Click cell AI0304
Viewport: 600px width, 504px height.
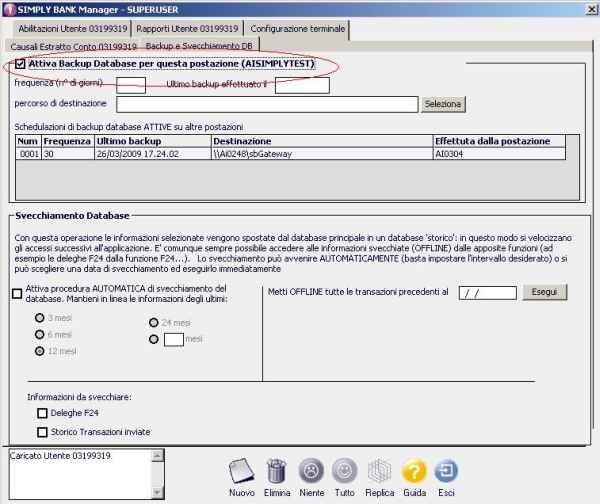point(499,154)
